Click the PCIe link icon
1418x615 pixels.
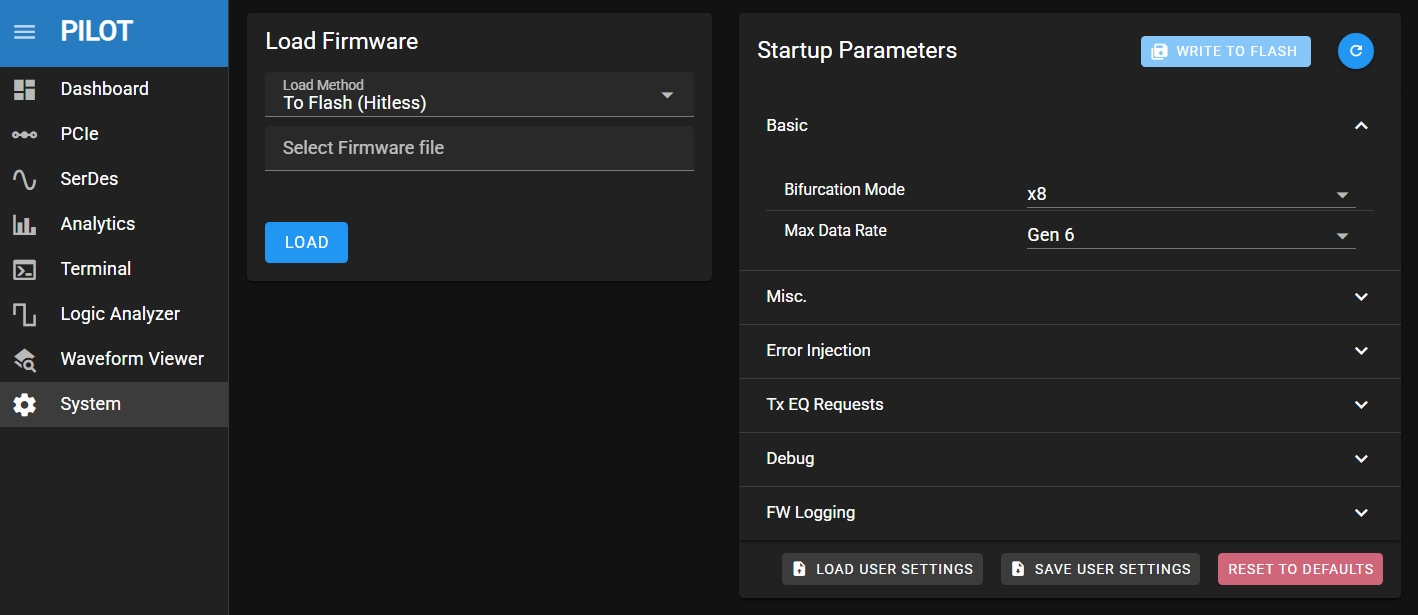point(24,134)
